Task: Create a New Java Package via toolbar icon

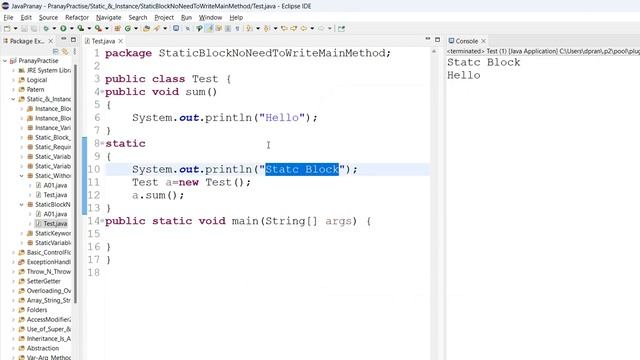Action: point(117,29)
